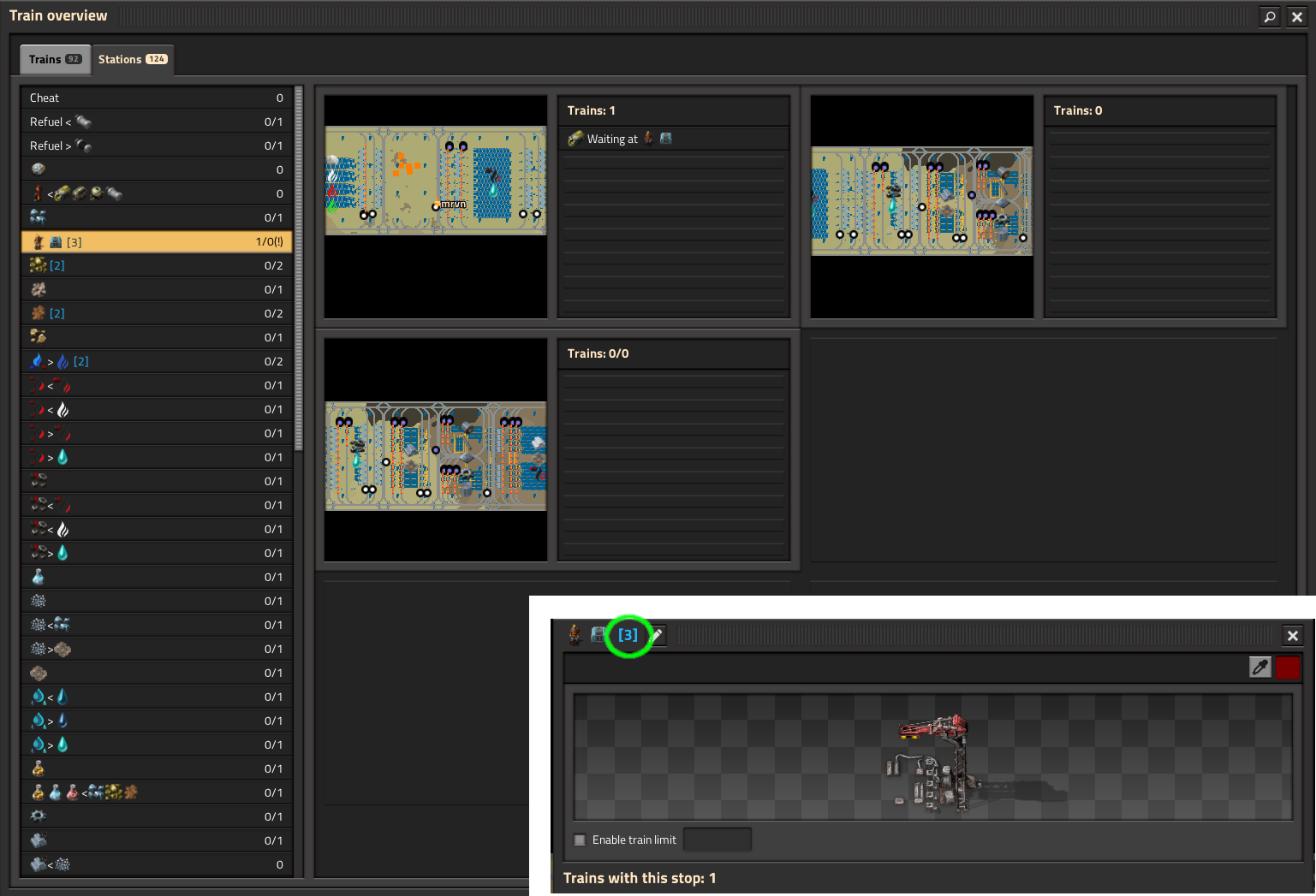This screenshot has height=896, width=1316.
Task: Select the row with coal < white flame
Action: (157, 529)
